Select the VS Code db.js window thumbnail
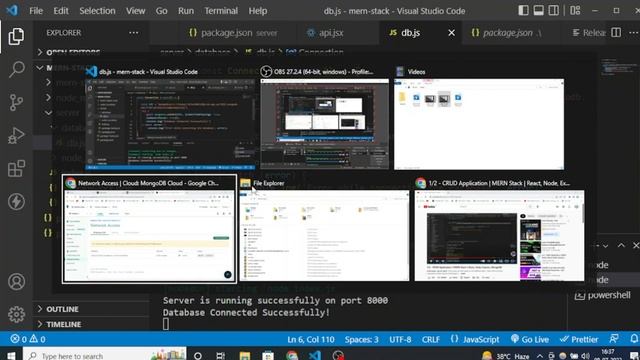 tap(170, 118)
